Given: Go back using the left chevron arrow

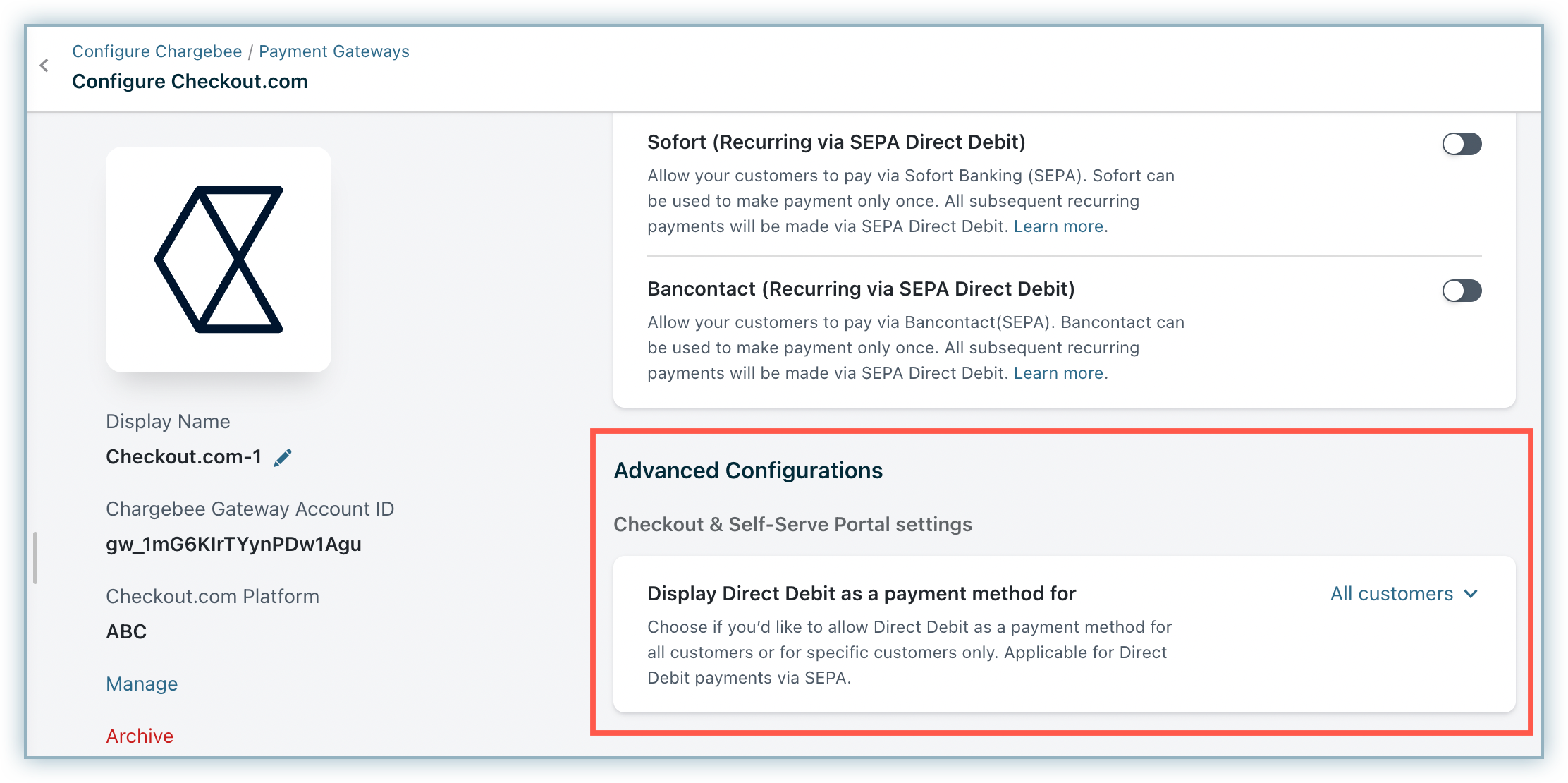Looking at the screenshot, I should pos(44,66).
